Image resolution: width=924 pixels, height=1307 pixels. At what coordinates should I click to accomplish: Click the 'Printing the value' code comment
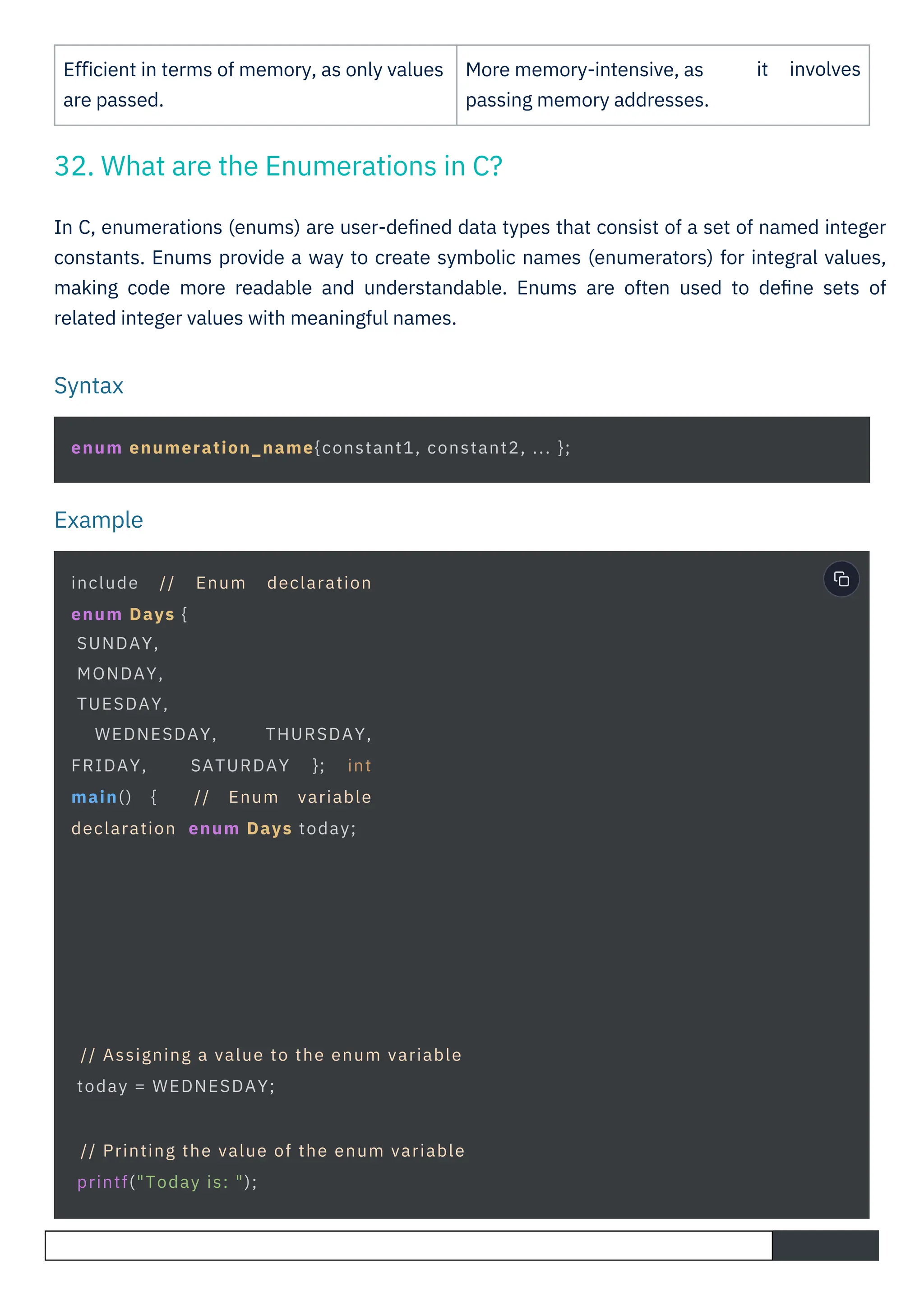coord(273,1150)
